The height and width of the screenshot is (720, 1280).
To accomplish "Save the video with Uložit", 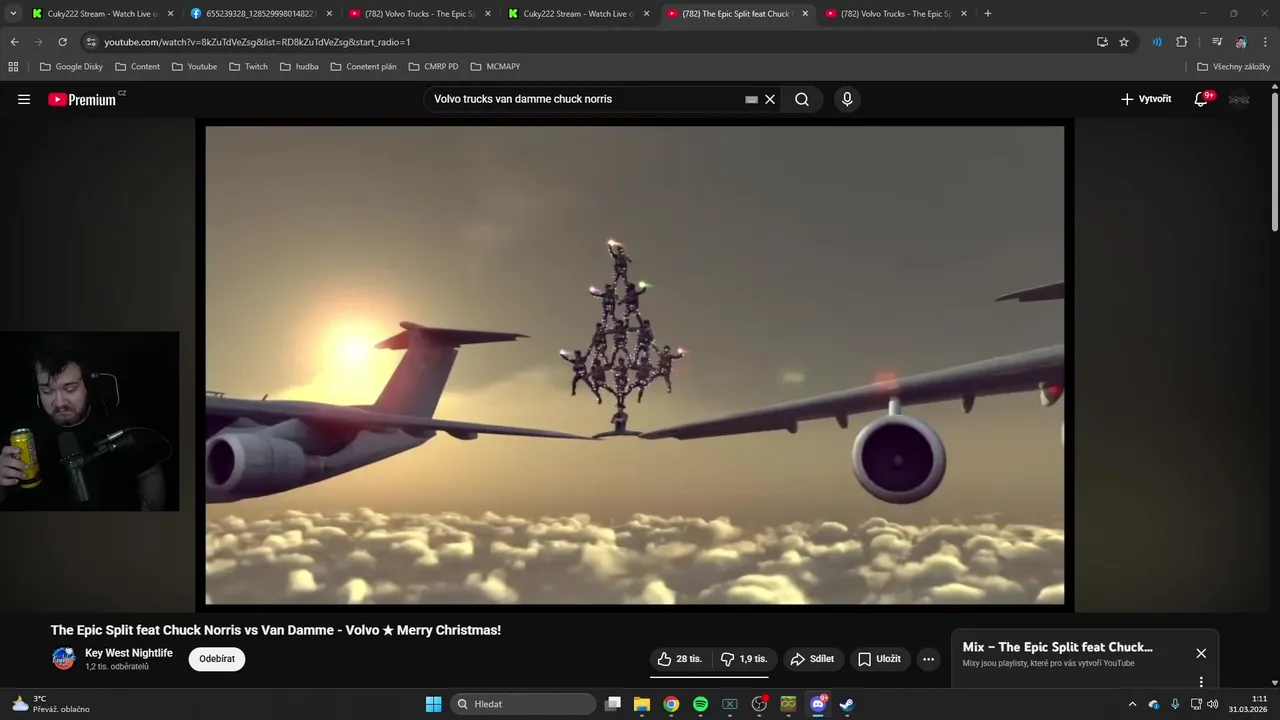I will 880,659.
